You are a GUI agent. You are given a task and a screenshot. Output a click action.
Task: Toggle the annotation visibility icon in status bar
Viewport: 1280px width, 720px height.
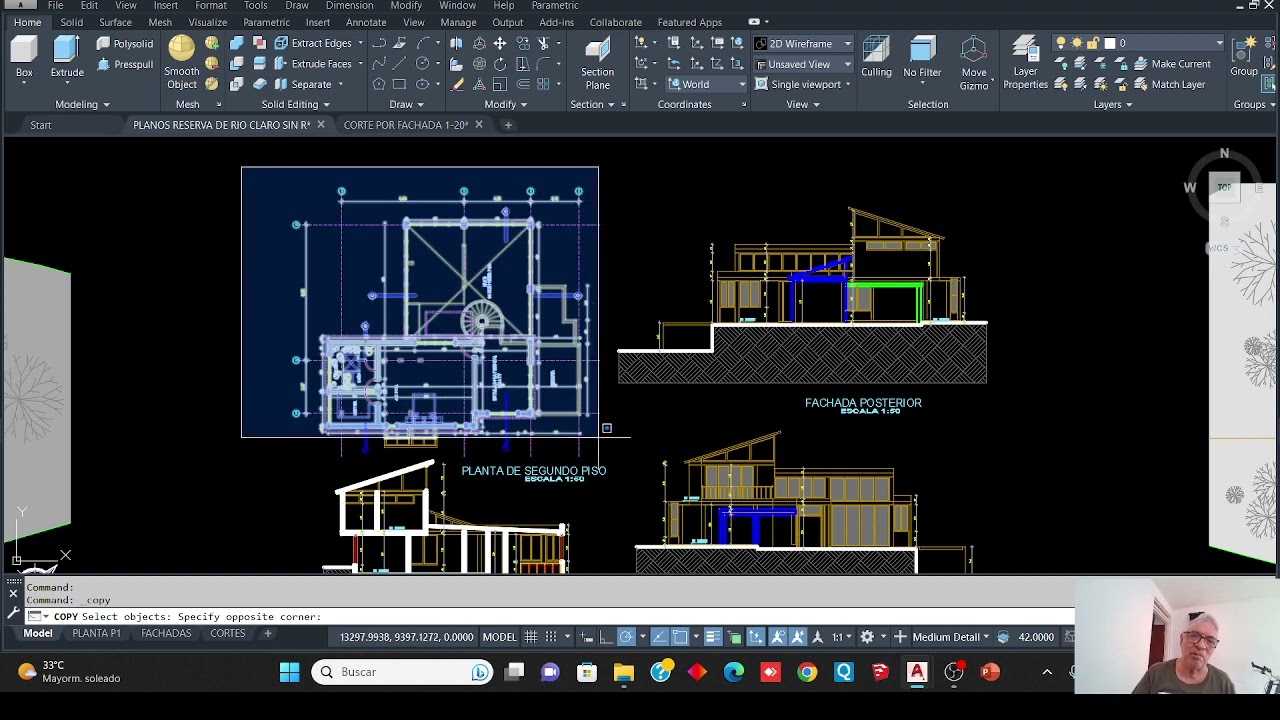point(777,637)
